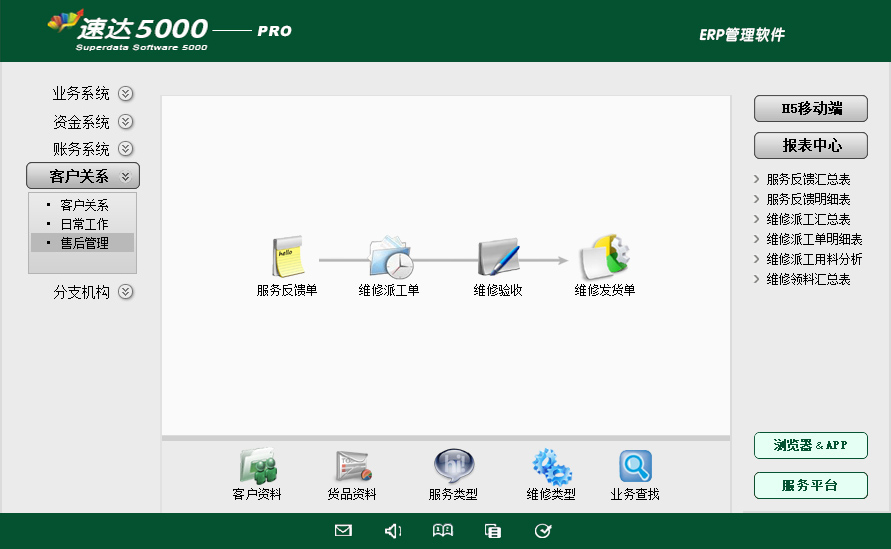The width and height of the screenshot is (891, 549).
Task: Collapse the 客户关系 section chevron
Action: (x=126, y=177)
